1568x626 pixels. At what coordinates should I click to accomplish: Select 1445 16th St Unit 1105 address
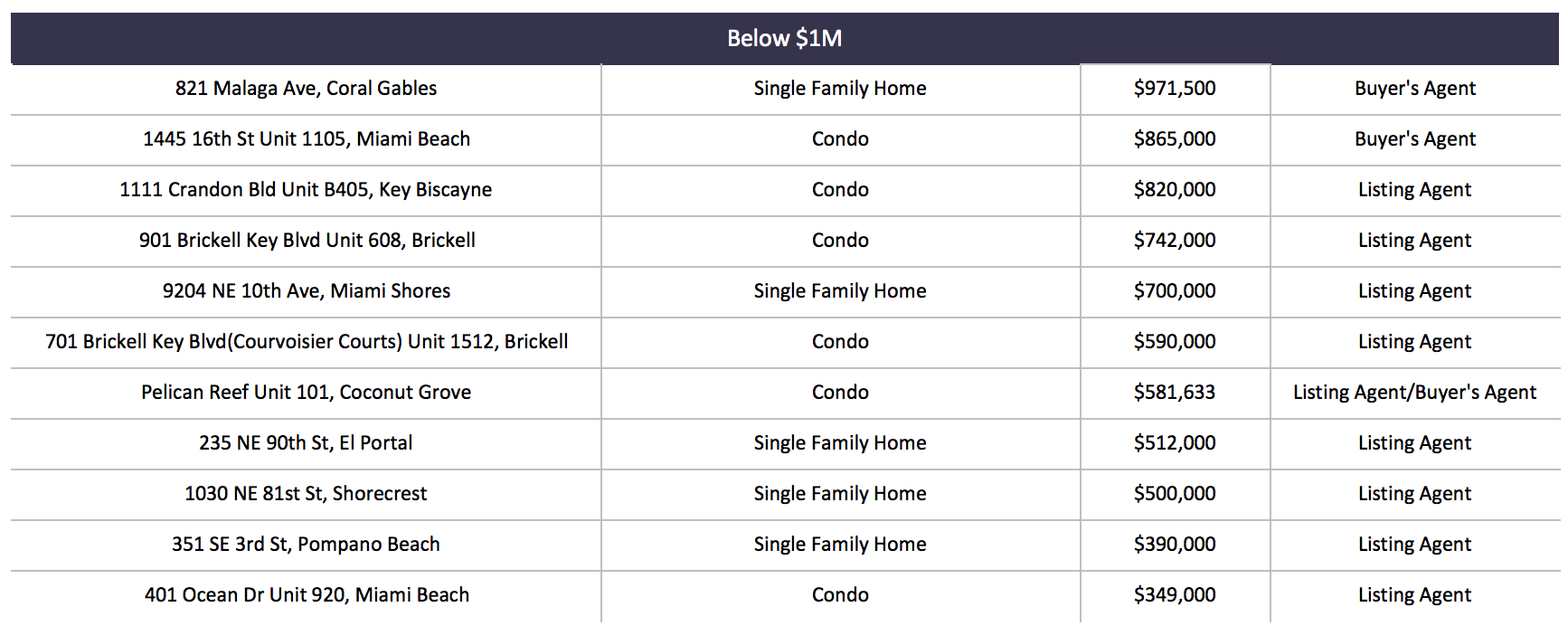307,139
